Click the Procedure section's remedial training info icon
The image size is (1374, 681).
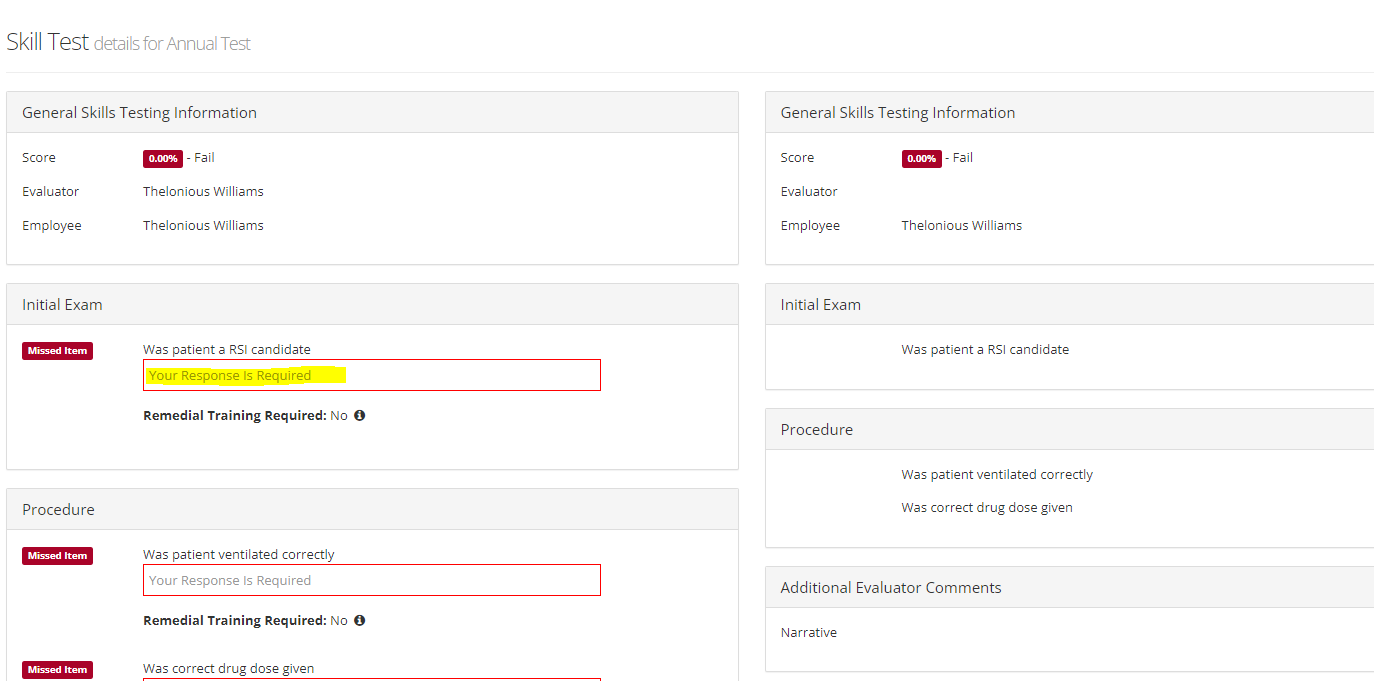point(359,620)
